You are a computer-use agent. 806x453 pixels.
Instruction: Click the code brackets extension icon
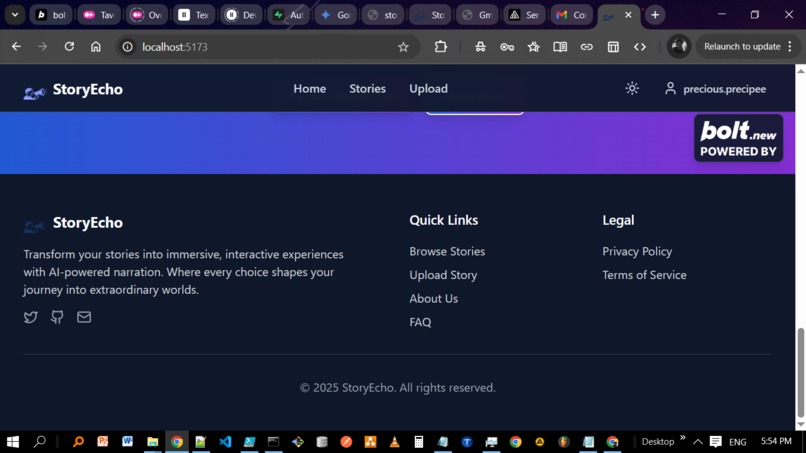(x=639, y=47)
